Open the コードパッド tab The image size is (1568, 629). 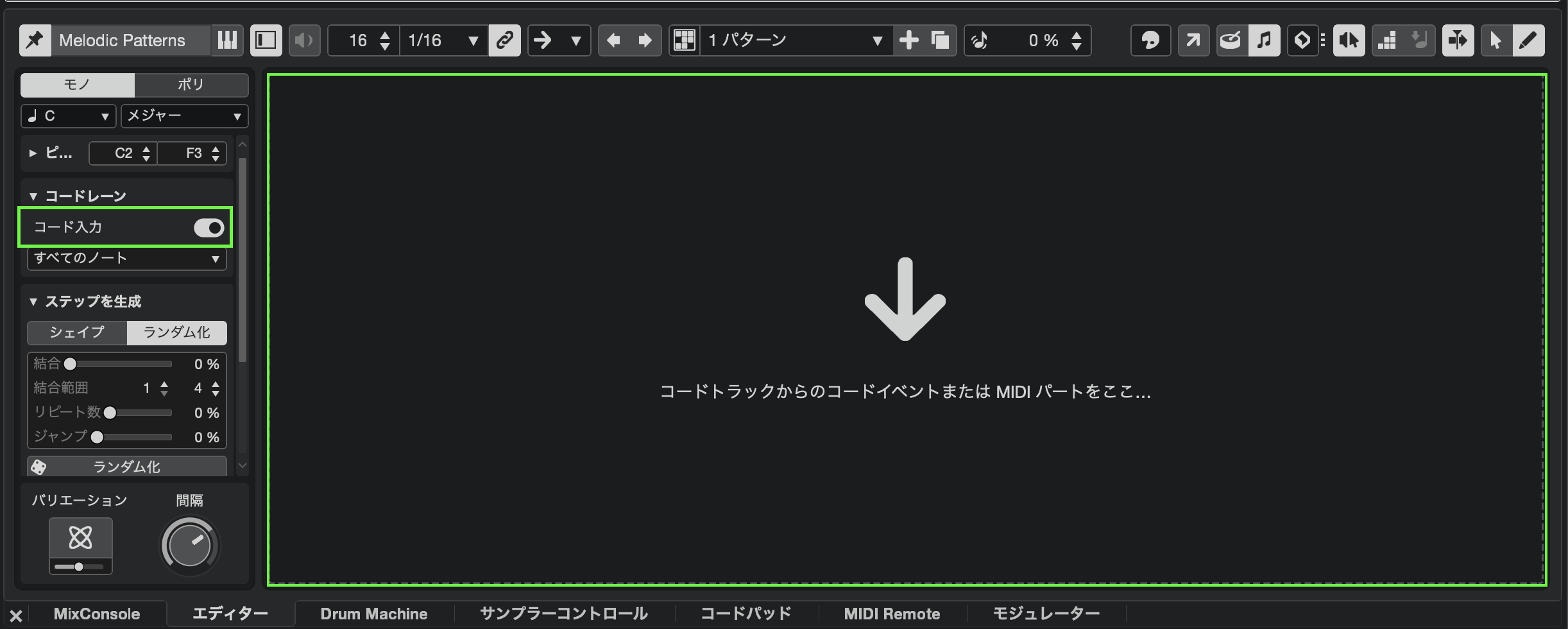[746, 614]
